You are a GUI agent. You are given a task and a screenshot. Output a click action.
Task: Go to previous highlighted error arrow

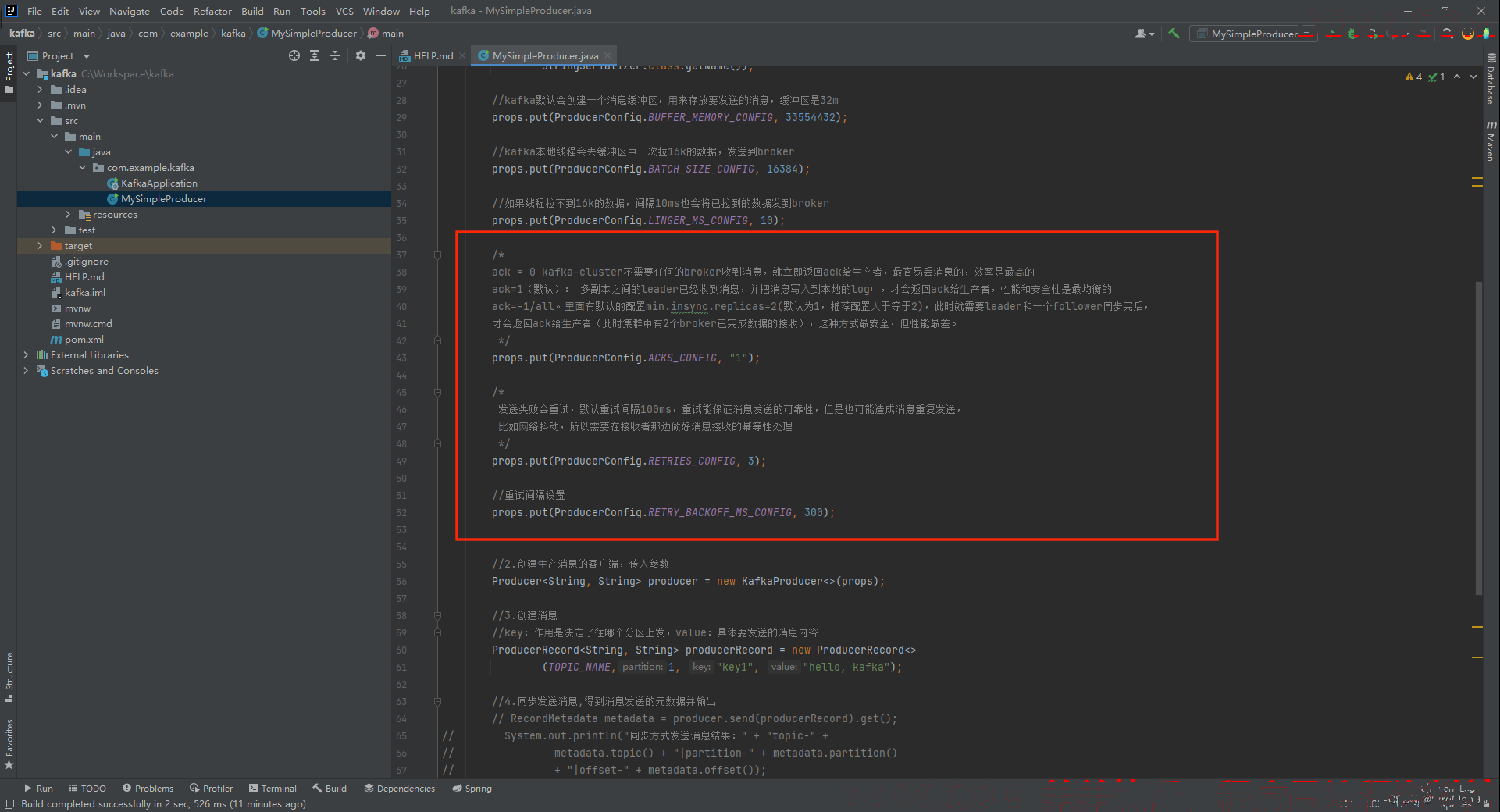[1457, 77]
